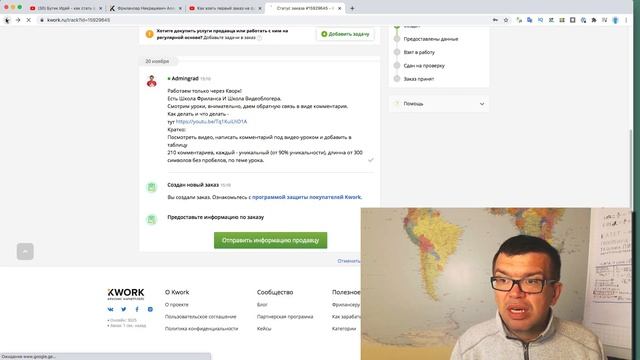Screen dimensions: 640x360
Task: Open the puzzle-piece extensions menu
Action: click(594, 20)
